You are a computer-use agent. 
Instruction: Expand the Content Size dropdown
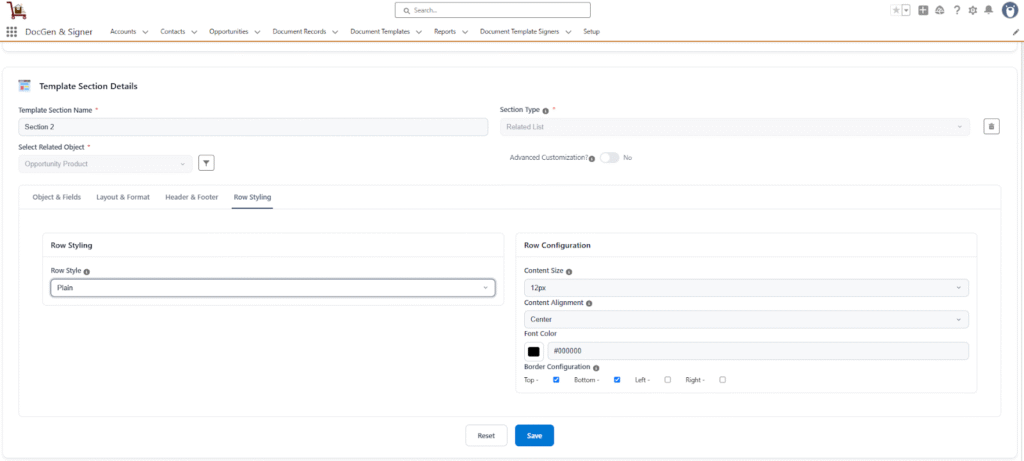pos(746,288)
